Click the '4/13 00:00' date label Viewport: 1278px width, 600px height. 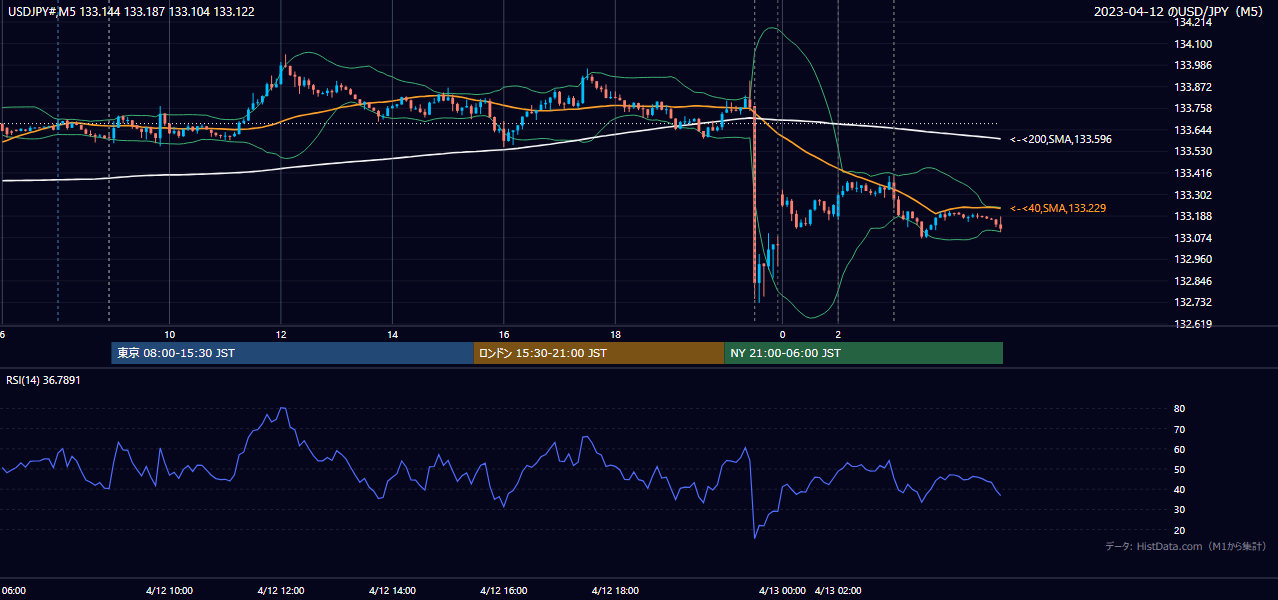point(782,591)
